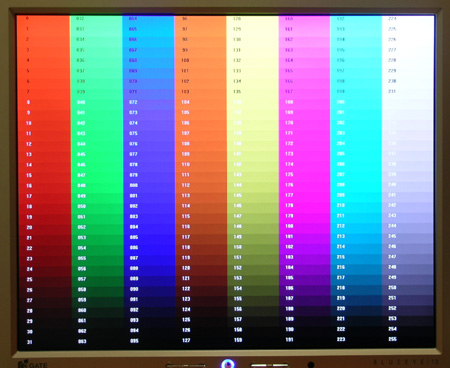Click the magenta swatch labeled 168
Screen dimensions: 450x368
304,102
